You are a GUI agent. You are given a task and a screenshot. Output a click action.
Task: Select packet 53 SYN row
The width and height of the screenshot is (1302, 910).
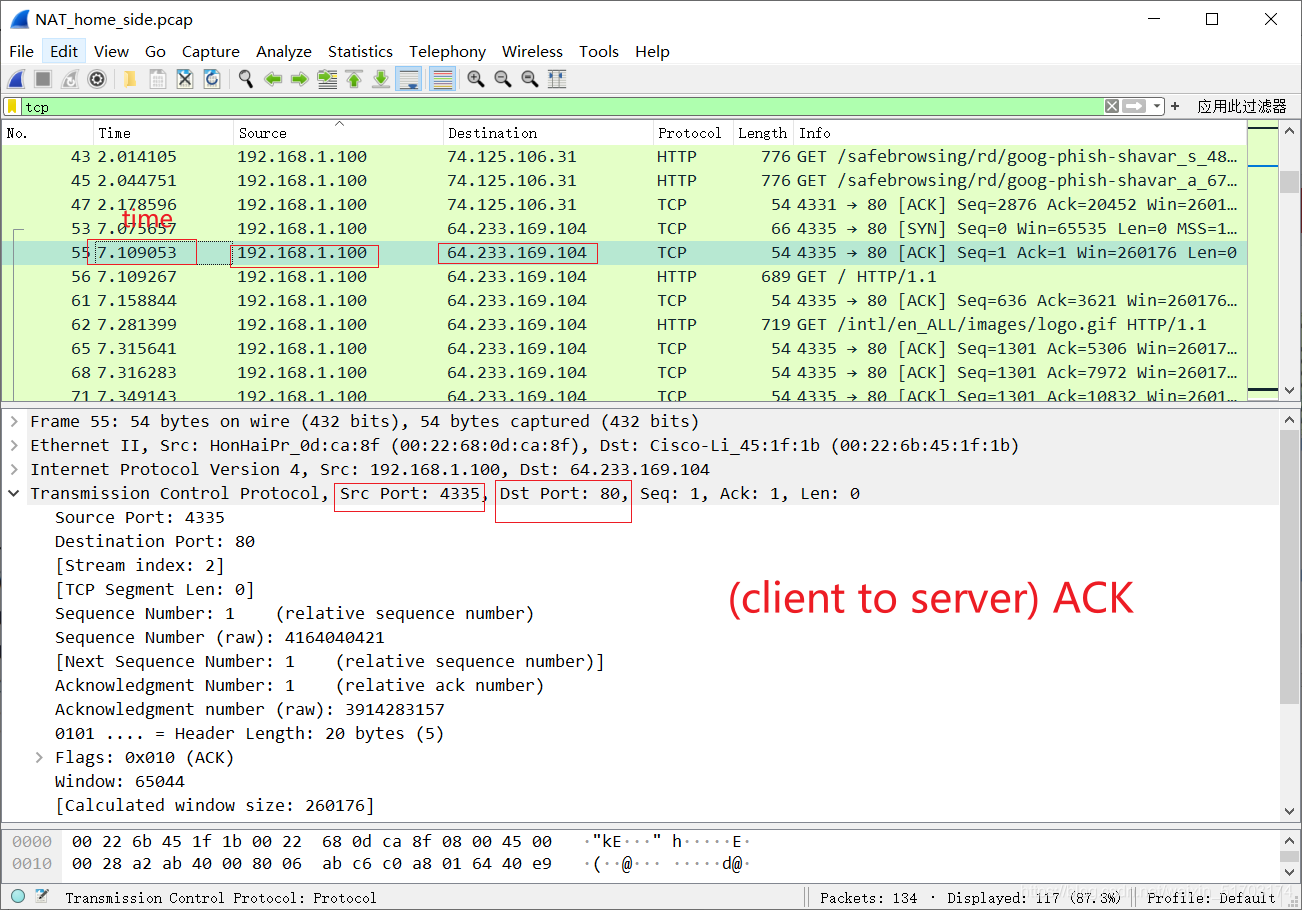[624, 228]
